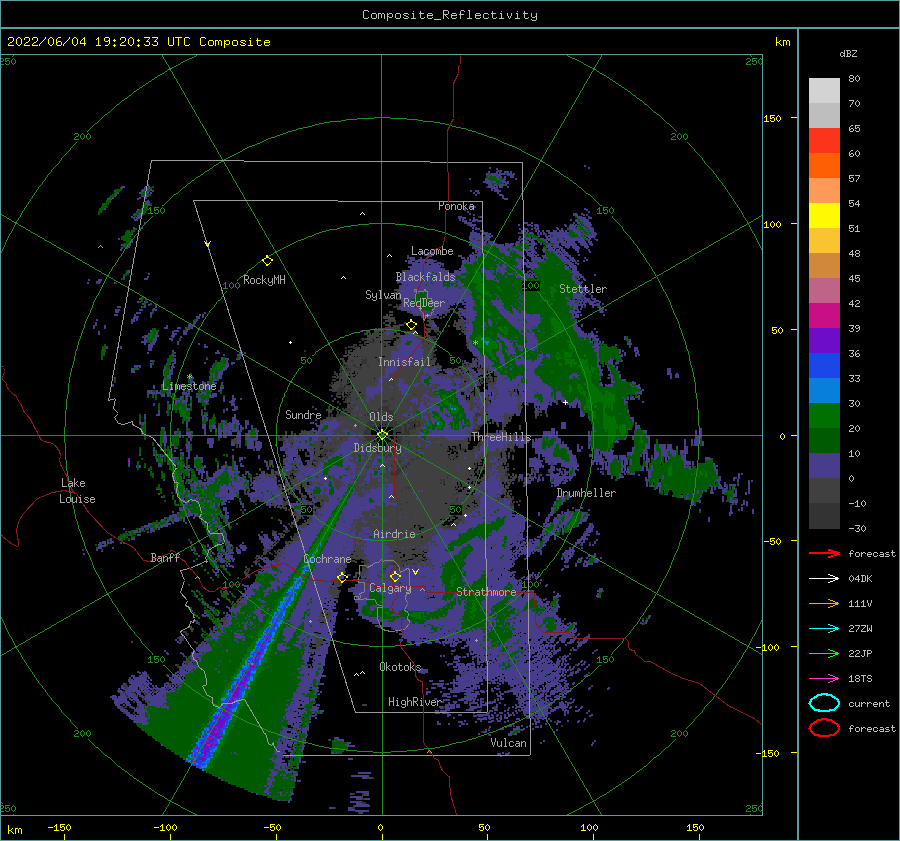Viewport: 900px width, 841px height.
Task: Click the Vulcan label
Action: coord(509,743)
